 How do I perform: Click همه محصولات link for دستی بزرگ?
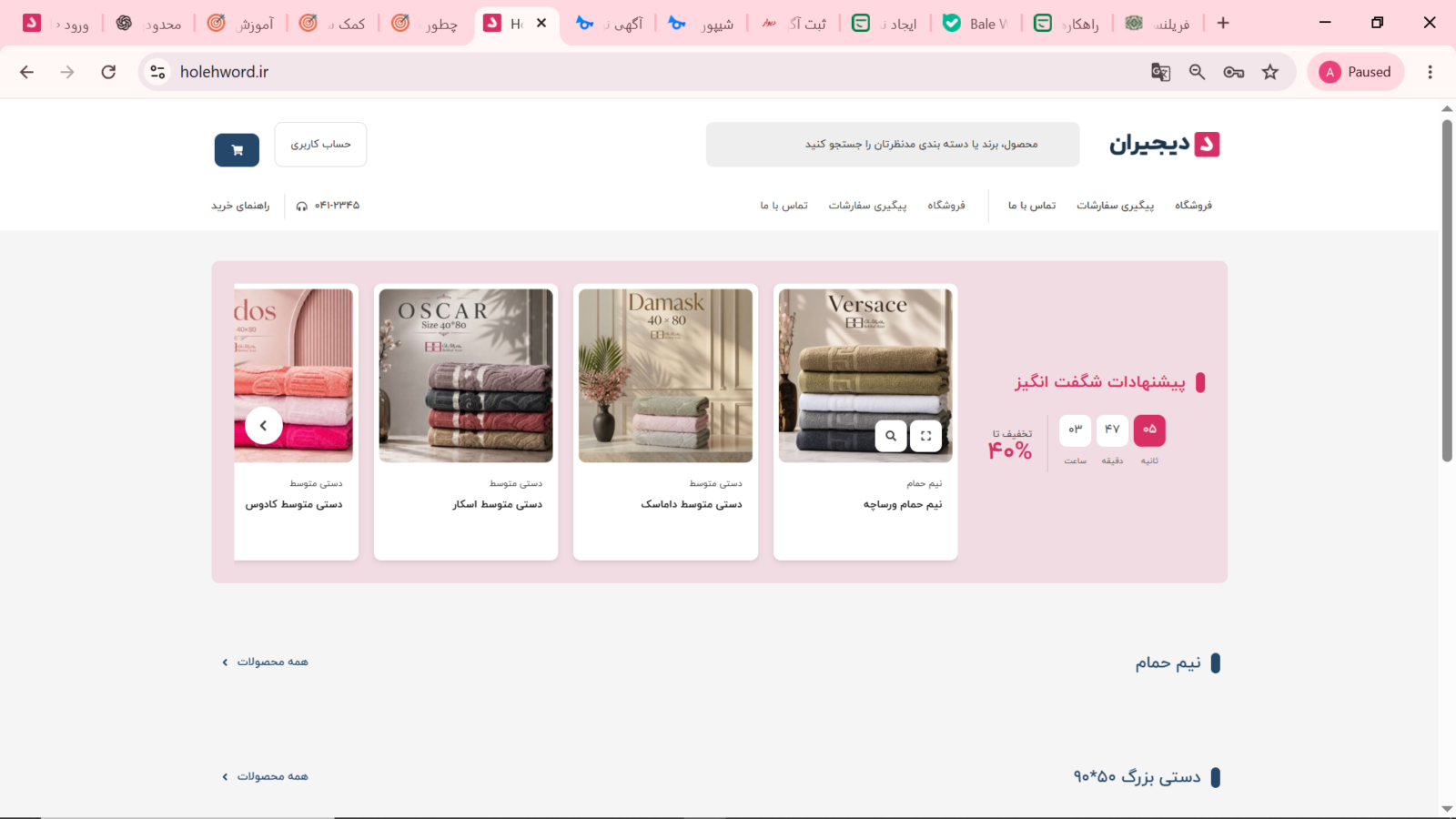click(265, 776)
